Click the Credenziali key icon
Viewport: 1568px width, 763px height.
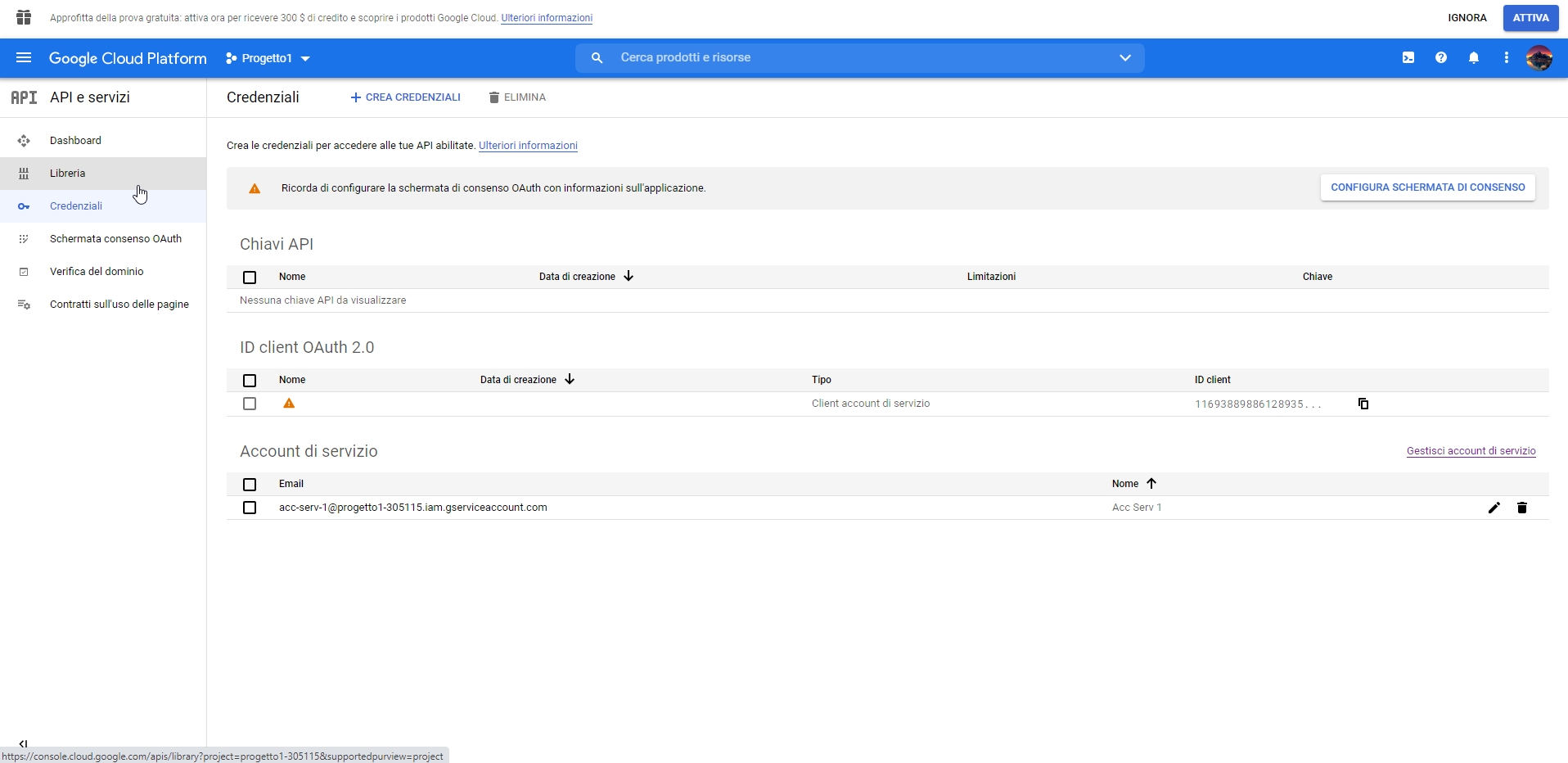coord(24,206)
